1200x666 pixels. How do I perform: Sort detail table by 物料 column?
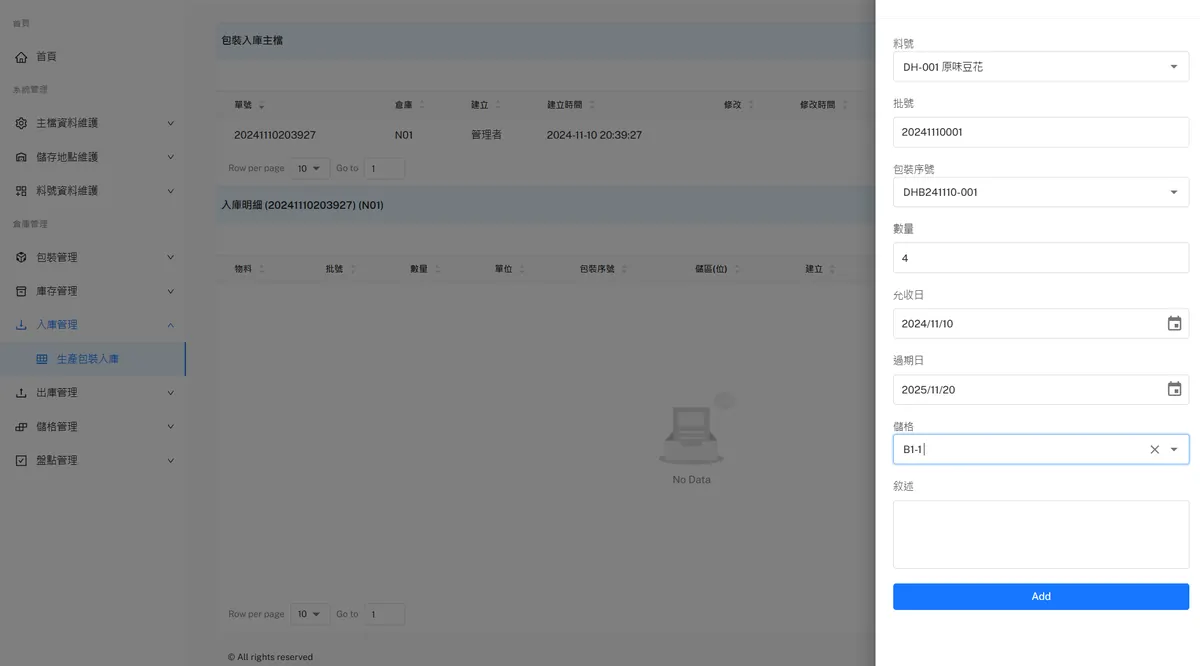coord(261,270)
